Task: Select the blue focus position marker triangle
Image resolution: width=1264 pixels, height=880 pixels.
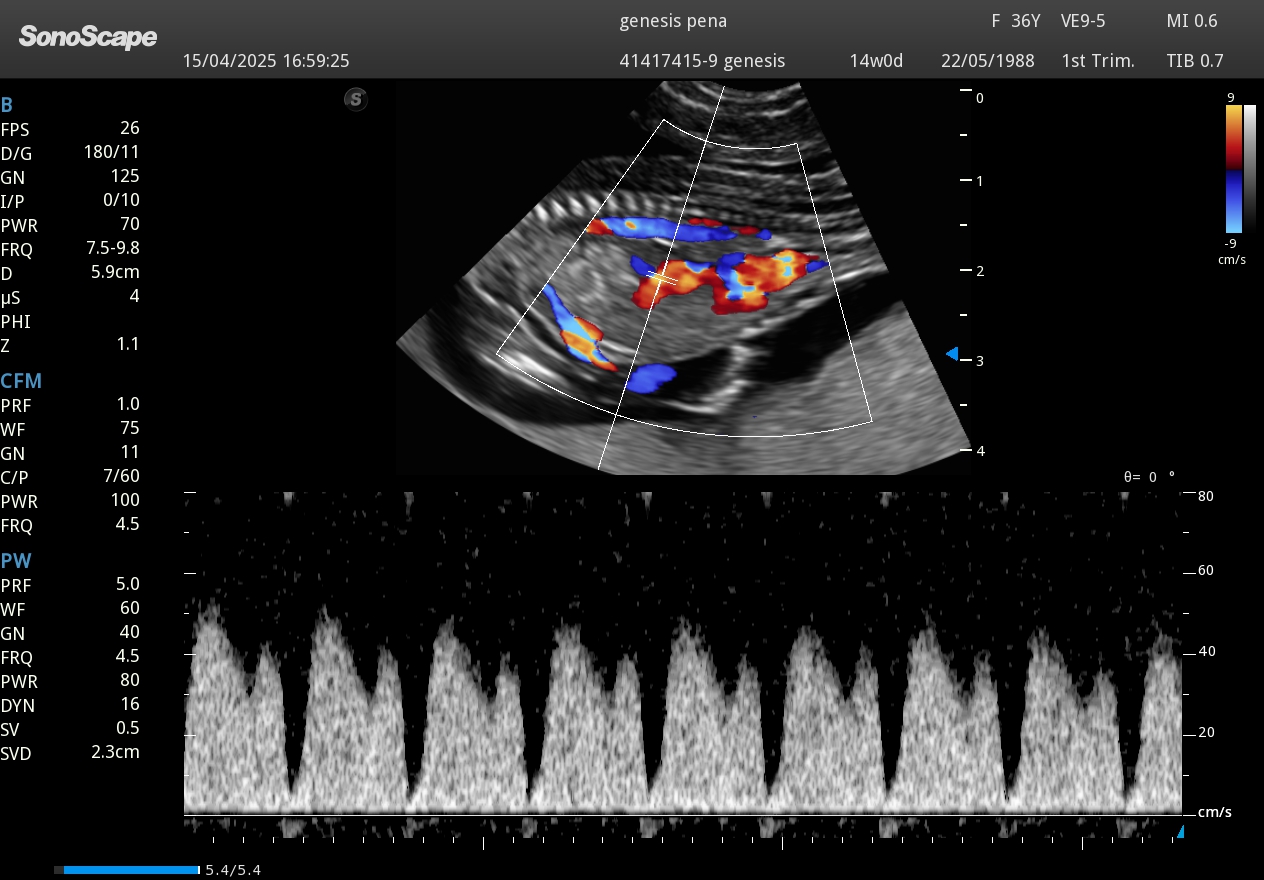Action: point(953,353)
